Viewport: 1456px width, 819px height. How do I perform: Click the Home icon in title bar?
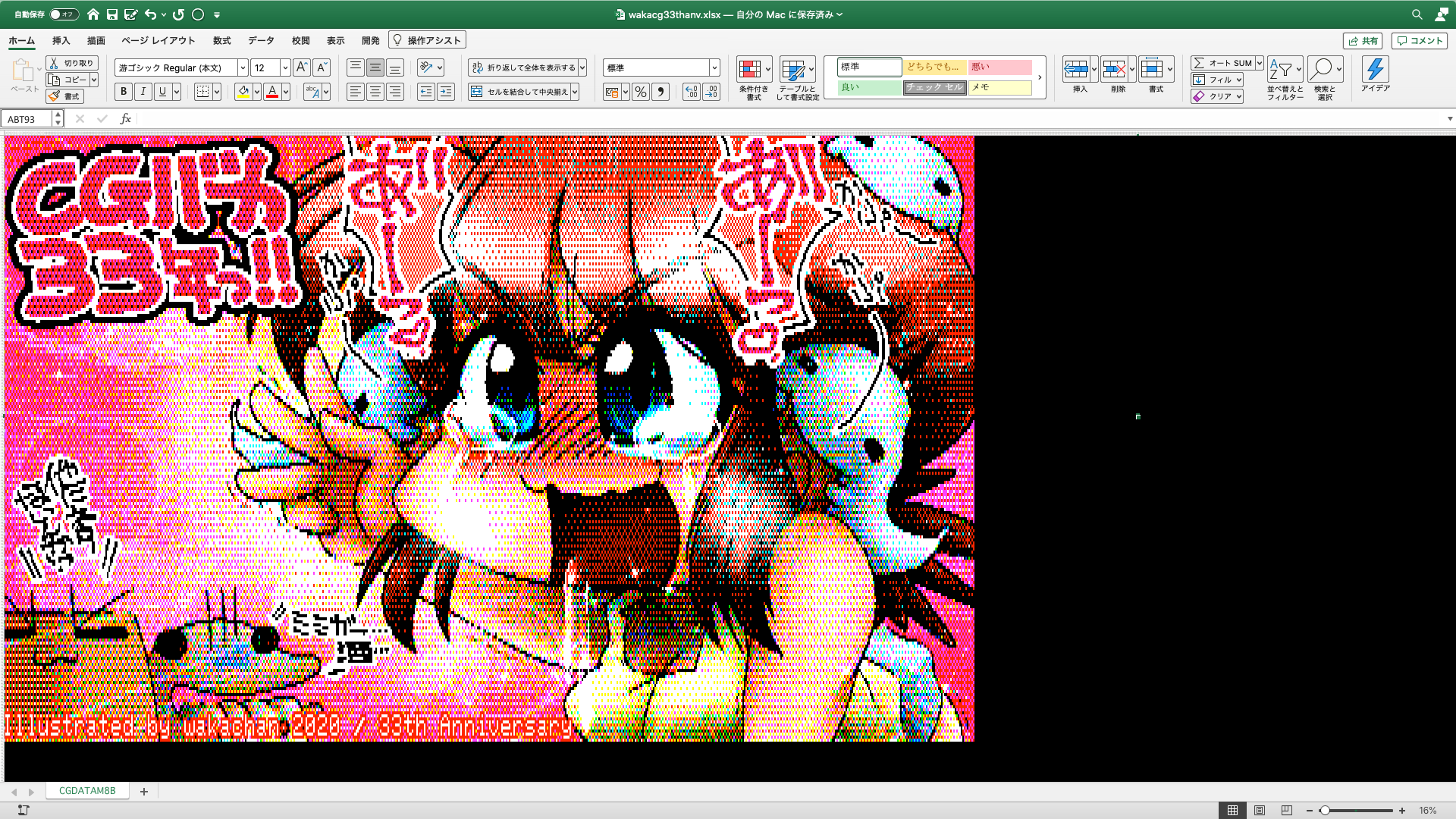point(93,14)
